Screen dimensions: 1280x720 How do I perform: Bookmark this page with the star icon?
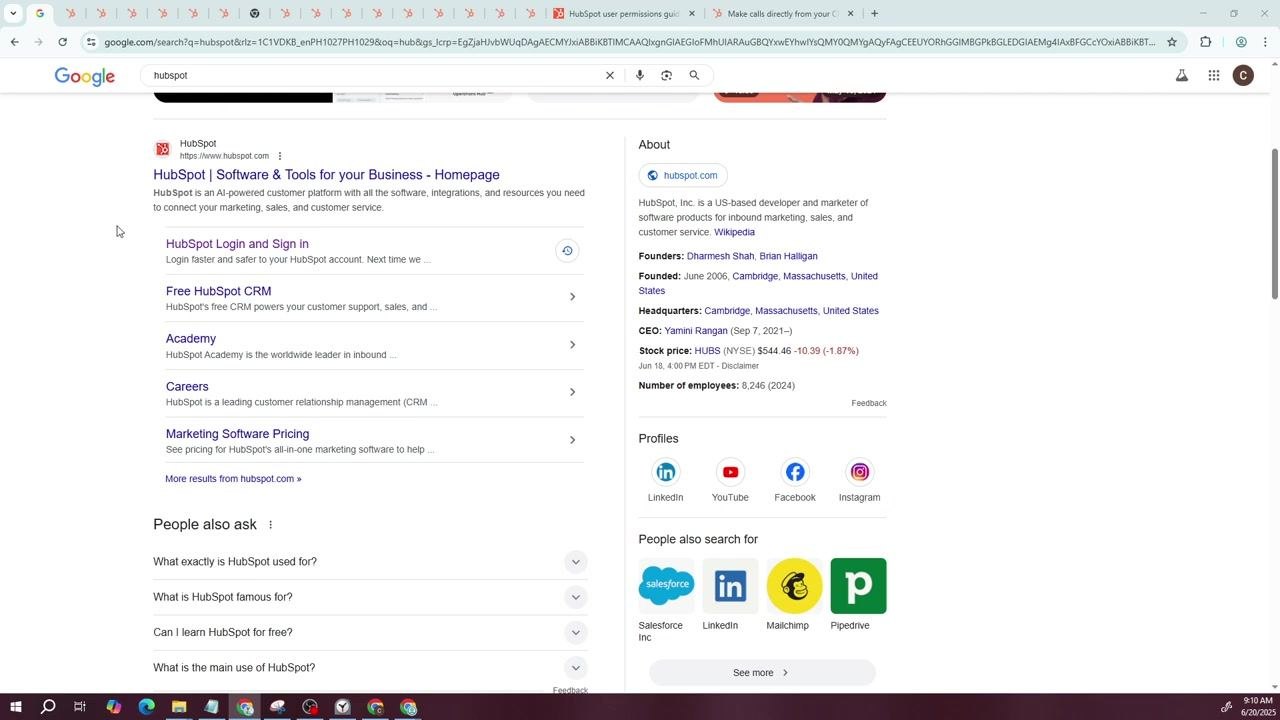[x=1172, y=42]
